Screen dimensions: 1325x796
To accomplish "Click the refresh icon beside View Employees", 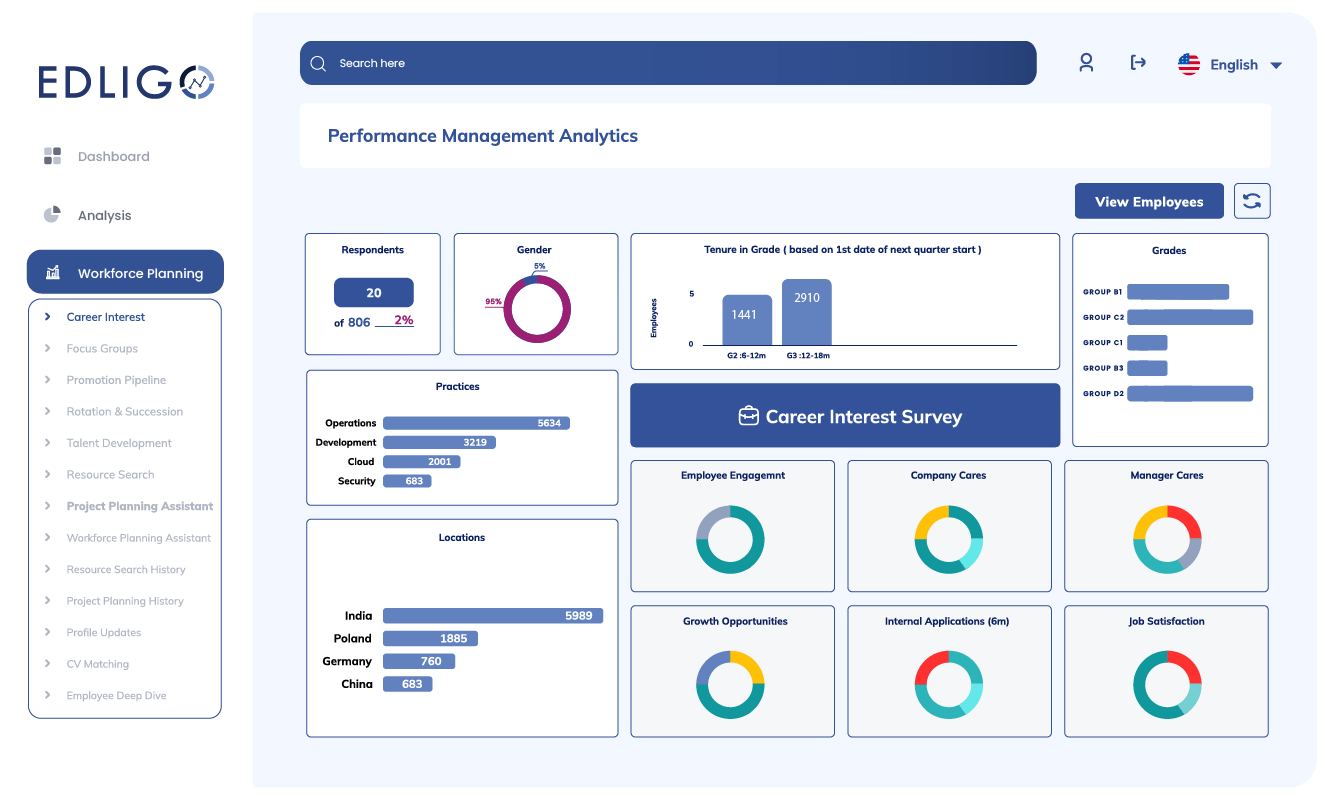I will coord(1252,200).
